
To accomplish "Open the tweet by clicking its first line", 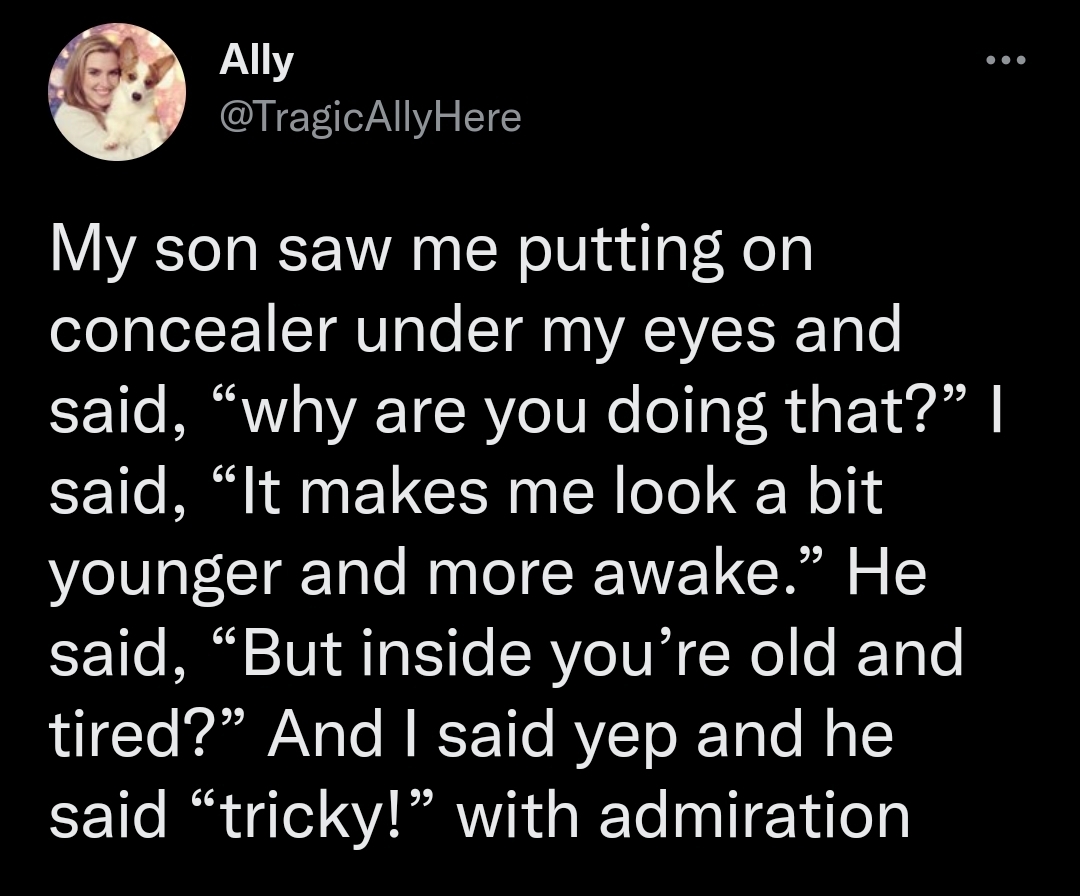I will coord(431,253).
